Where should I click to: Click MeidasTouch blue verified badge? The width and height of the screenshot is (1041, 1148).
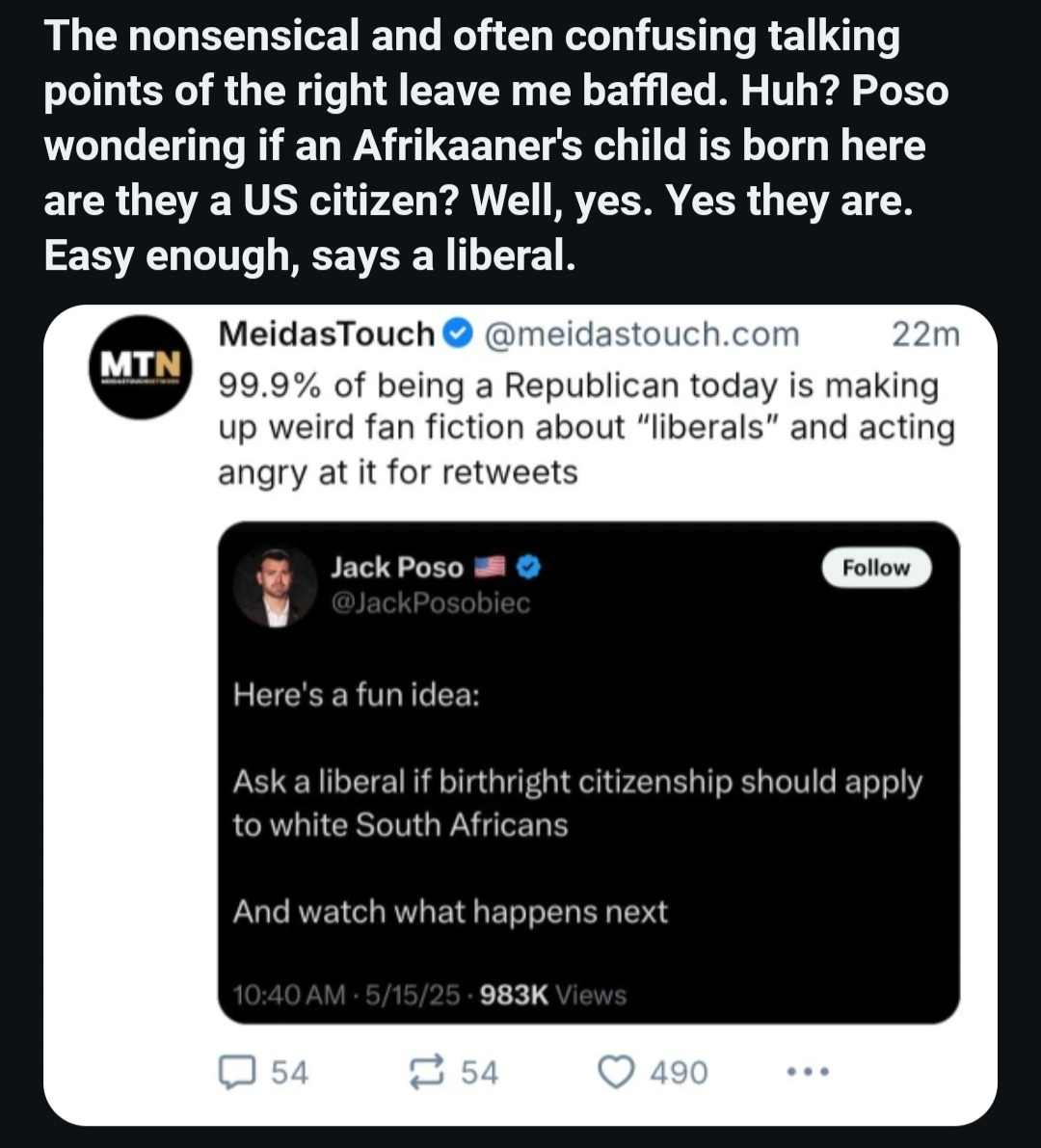tap(458, 334)
